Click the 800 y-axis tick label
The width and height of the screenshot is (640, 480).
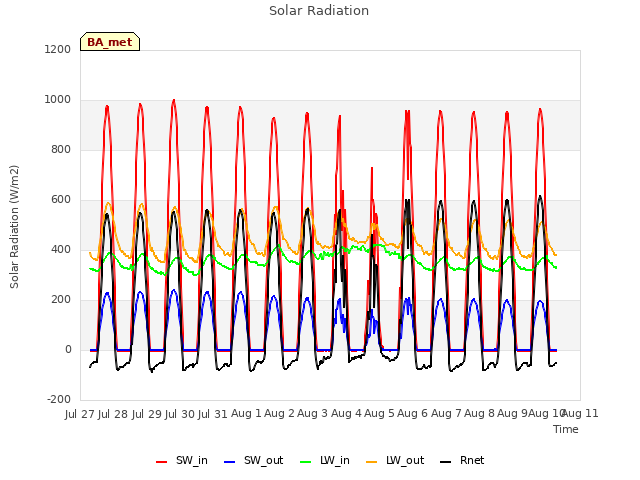point(61,150)
